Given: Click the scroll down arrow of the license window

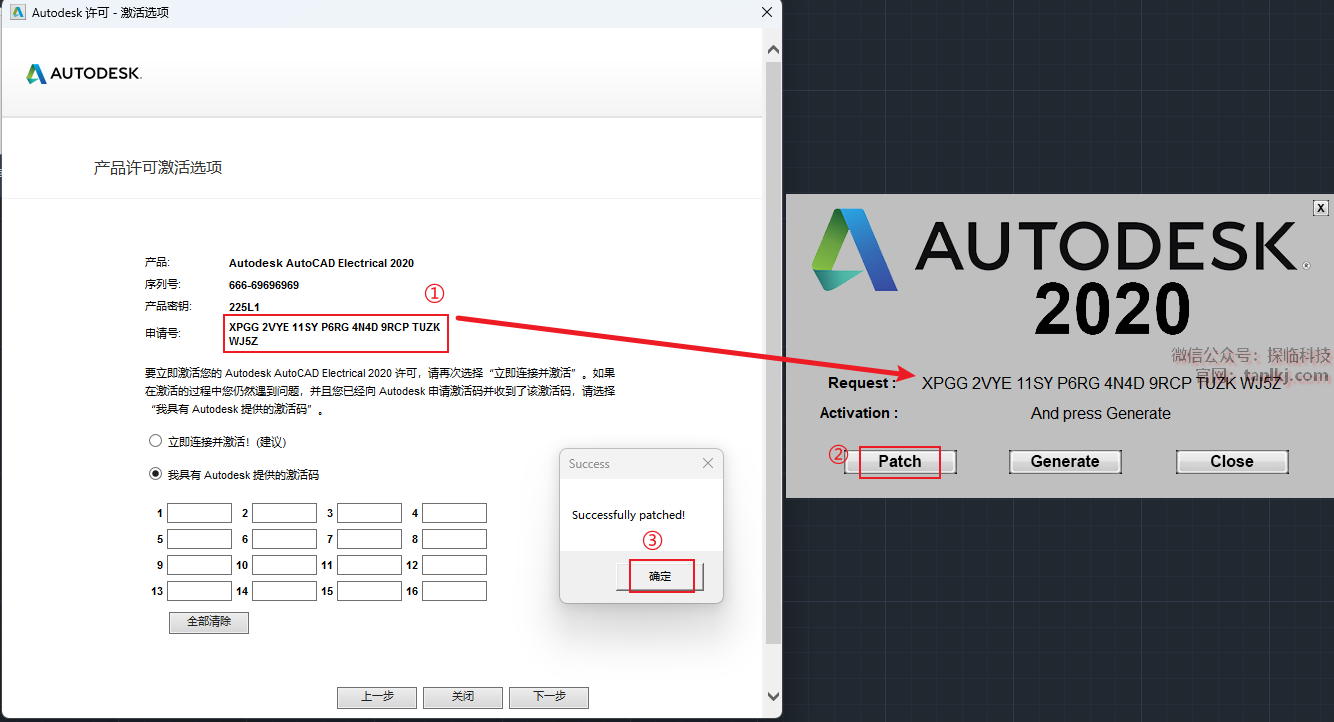Looking at the screenshot, I should point(772,696).
